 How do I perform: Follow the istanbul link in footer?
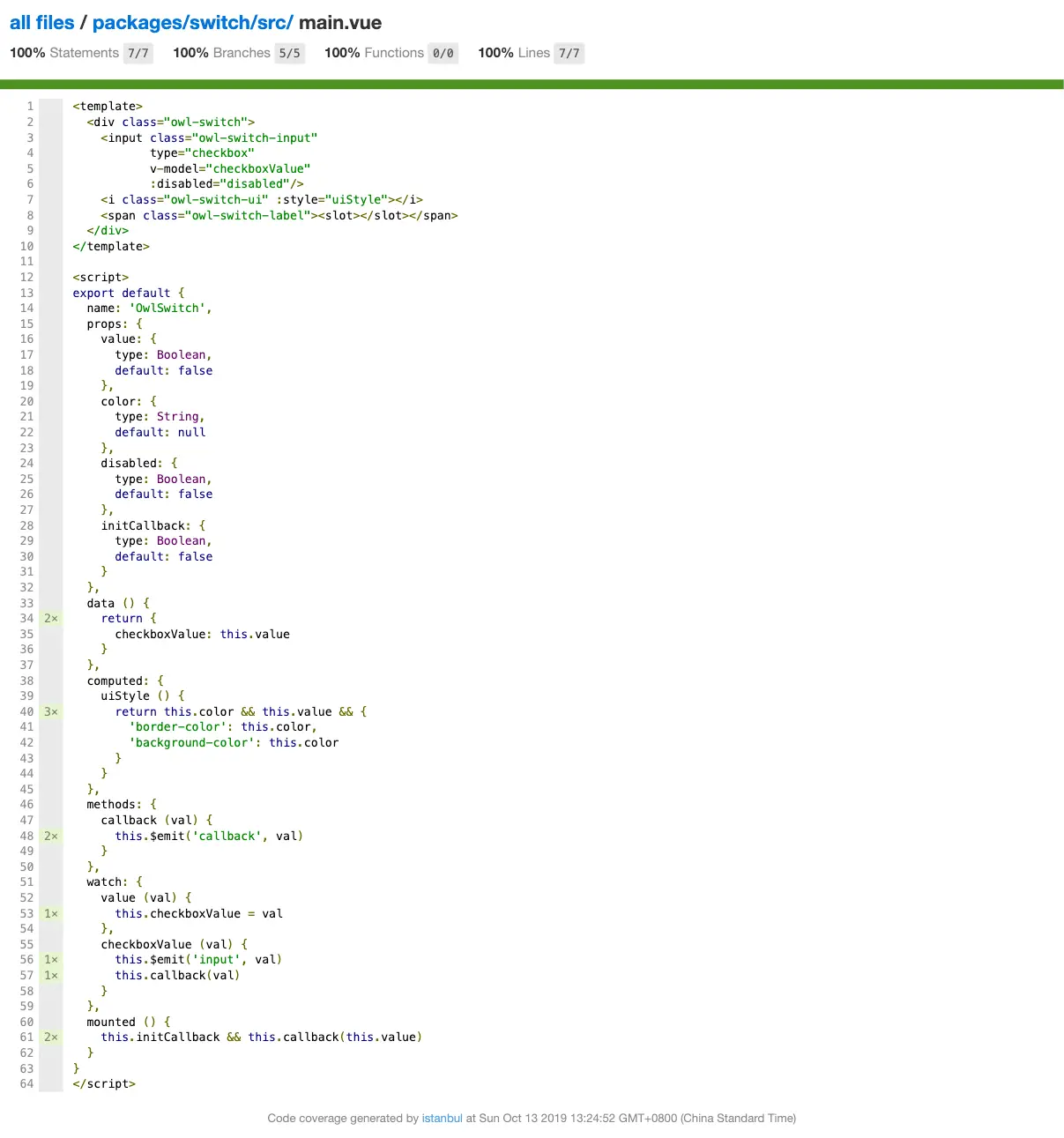[443, 1118]
